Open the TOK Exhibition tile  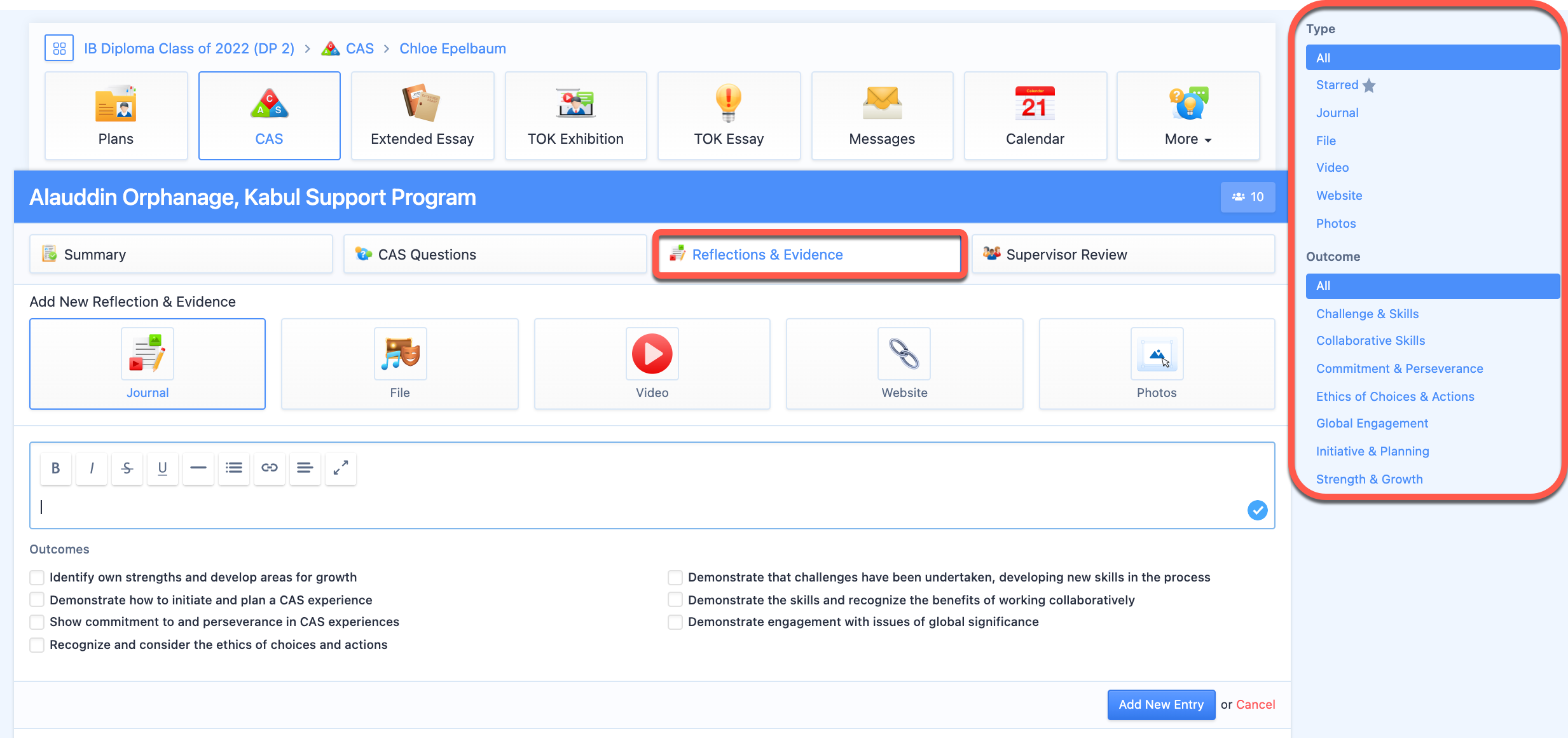pyautogui.click(x=575, y=116)
